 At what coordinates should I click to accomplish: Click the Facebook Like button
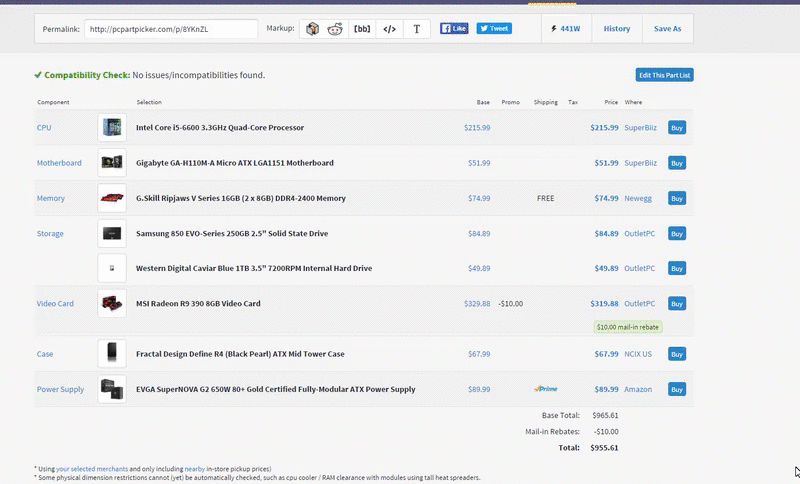coord(454,29)
